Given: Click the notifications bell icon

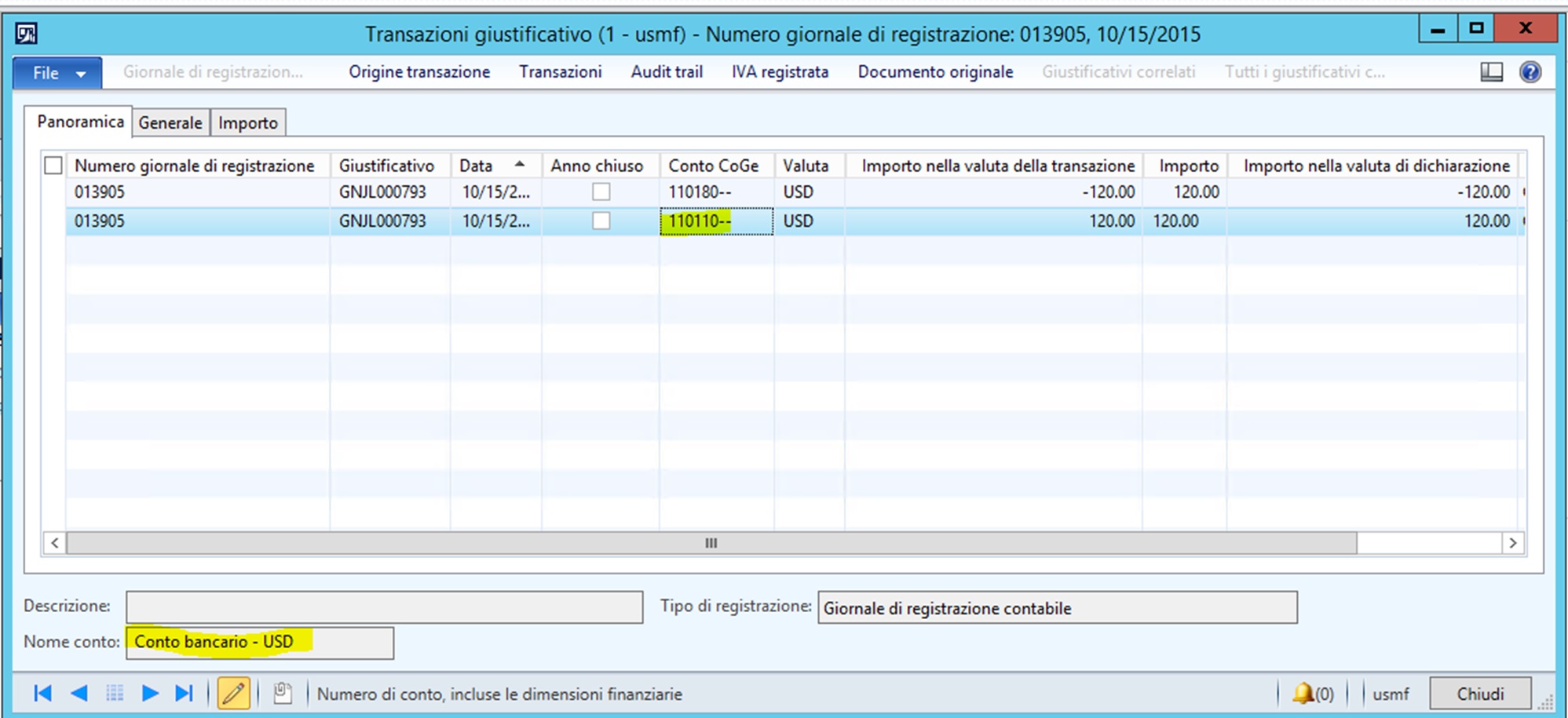Looking at the screenshot, I should (x=1303, y=693).
